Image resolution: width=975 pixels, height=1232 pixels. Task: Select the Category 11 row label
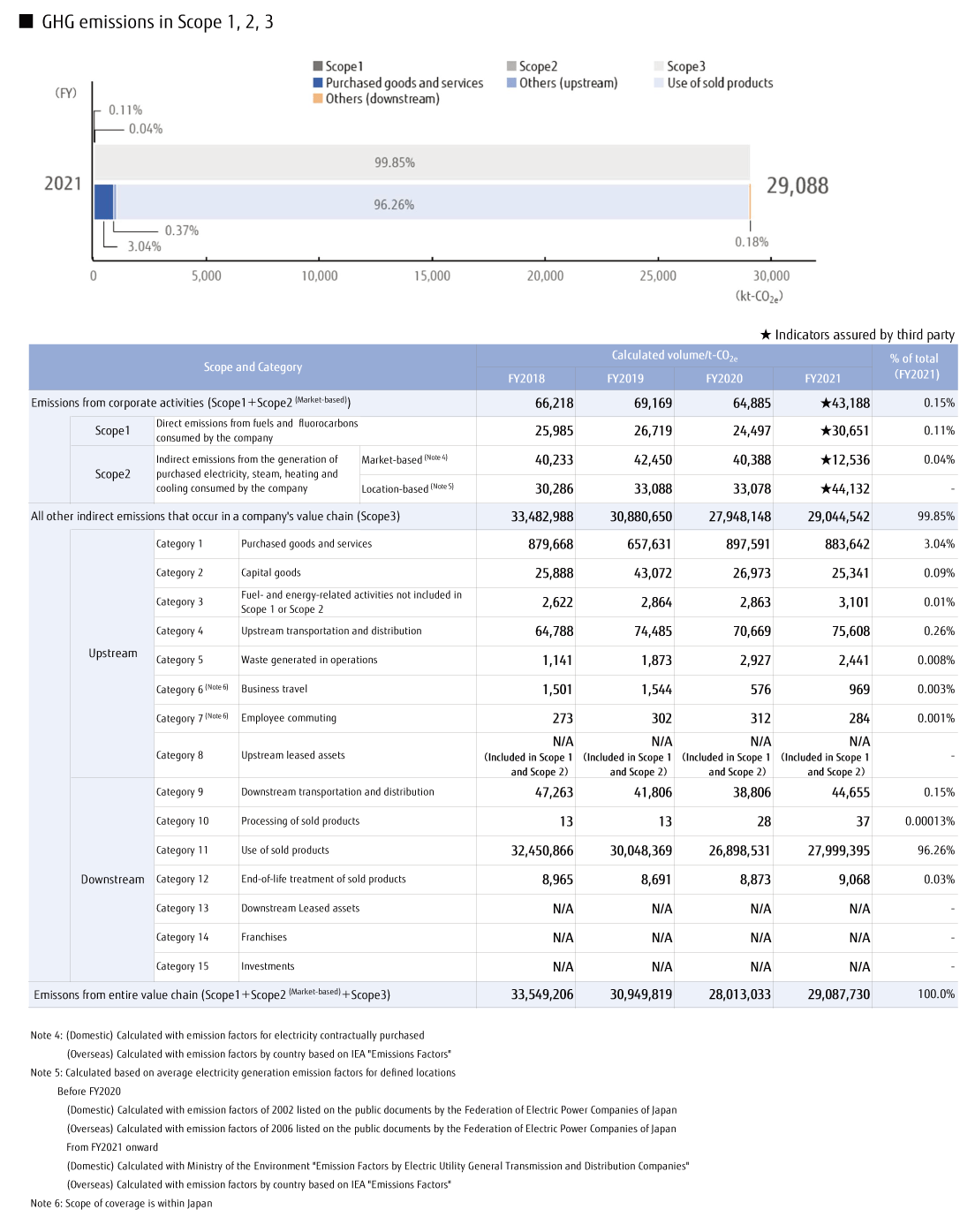(182, 850)
